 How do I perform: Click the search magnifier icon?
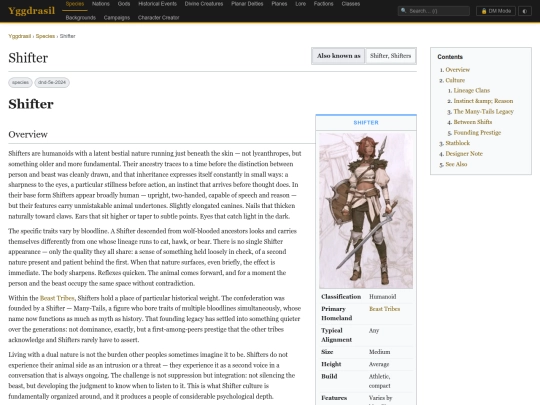click(x=404, y=11)
